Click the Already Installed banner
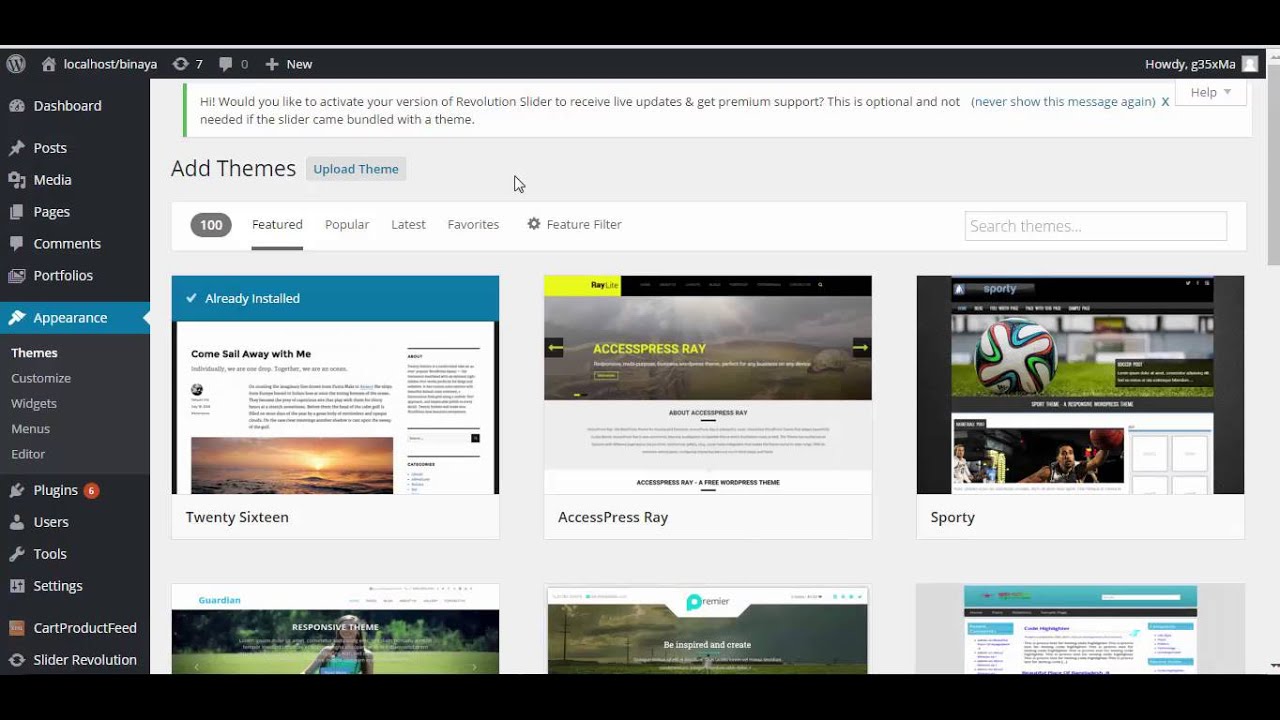 pyautogui.click(x=335, y=298)
